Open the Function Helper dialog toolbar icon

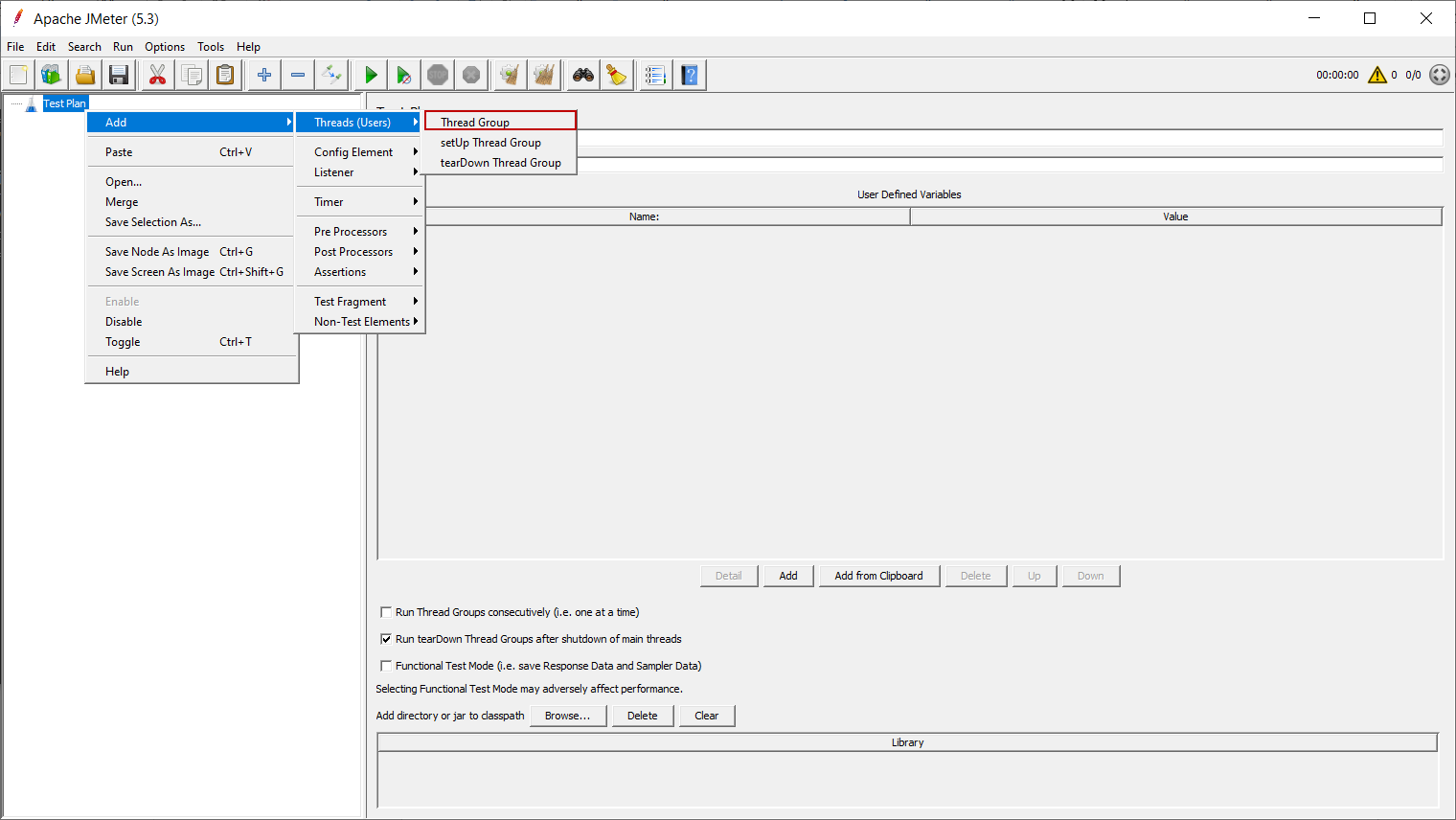pos(655,75)
